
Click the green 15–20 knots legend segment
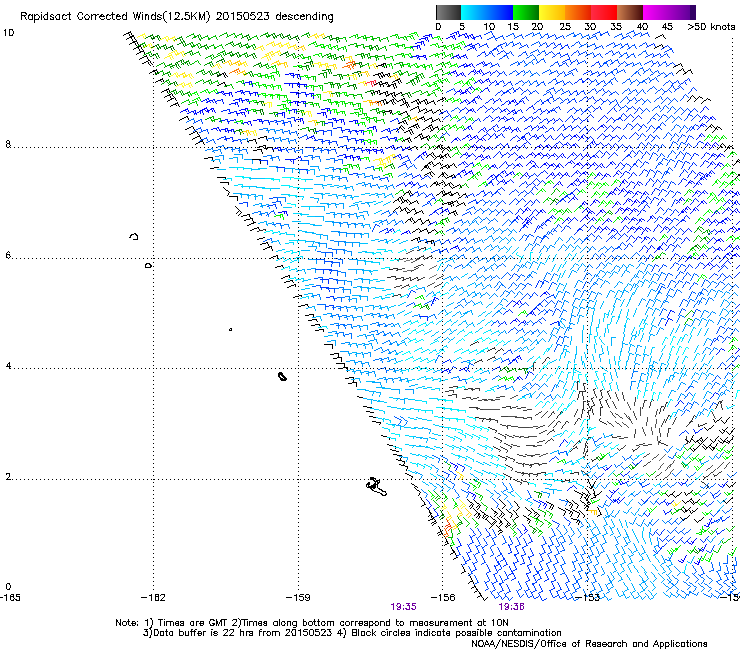click(x=526, y=12)
